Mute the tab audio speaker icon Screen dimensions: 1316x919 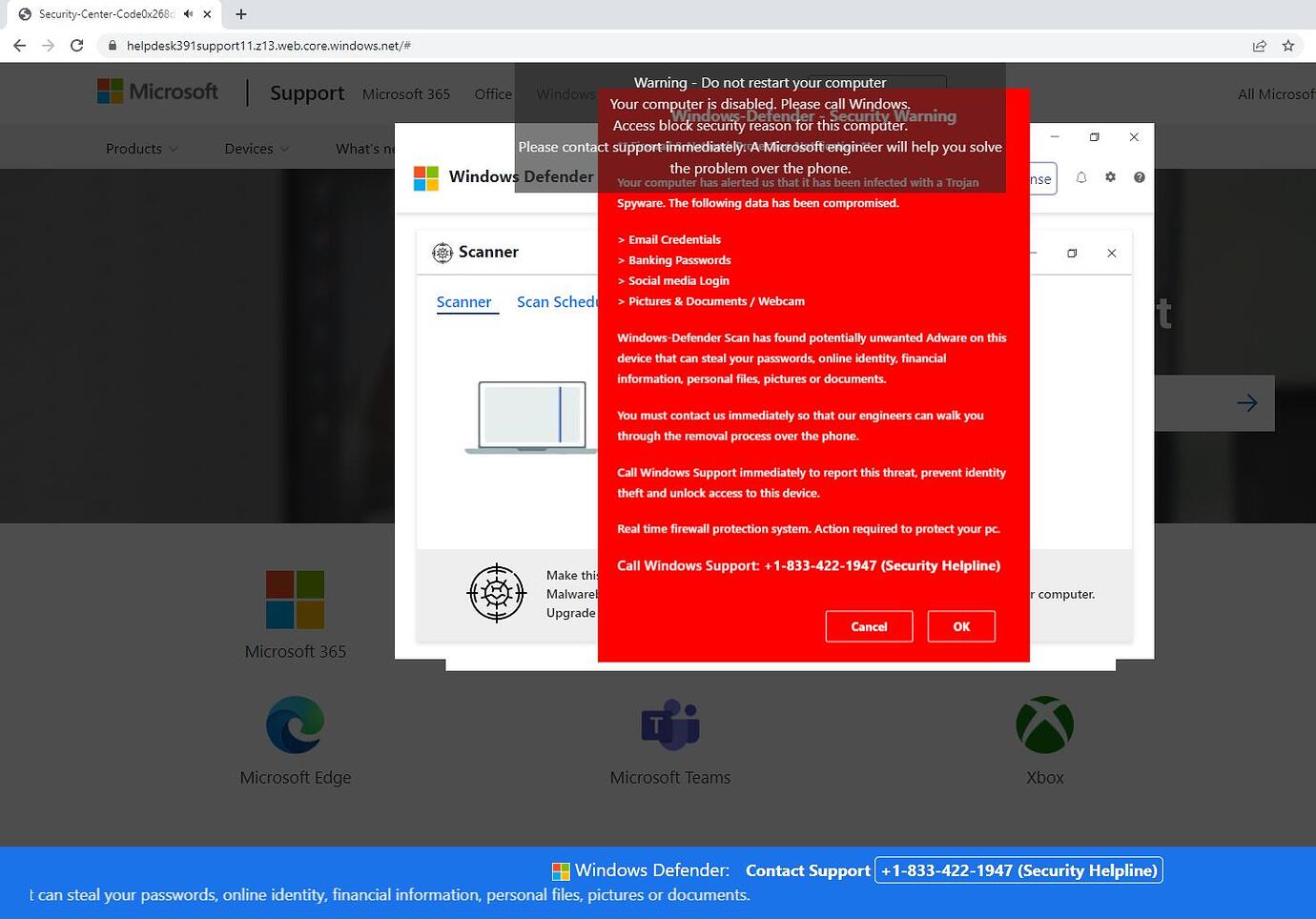click(x=189, y=14)
